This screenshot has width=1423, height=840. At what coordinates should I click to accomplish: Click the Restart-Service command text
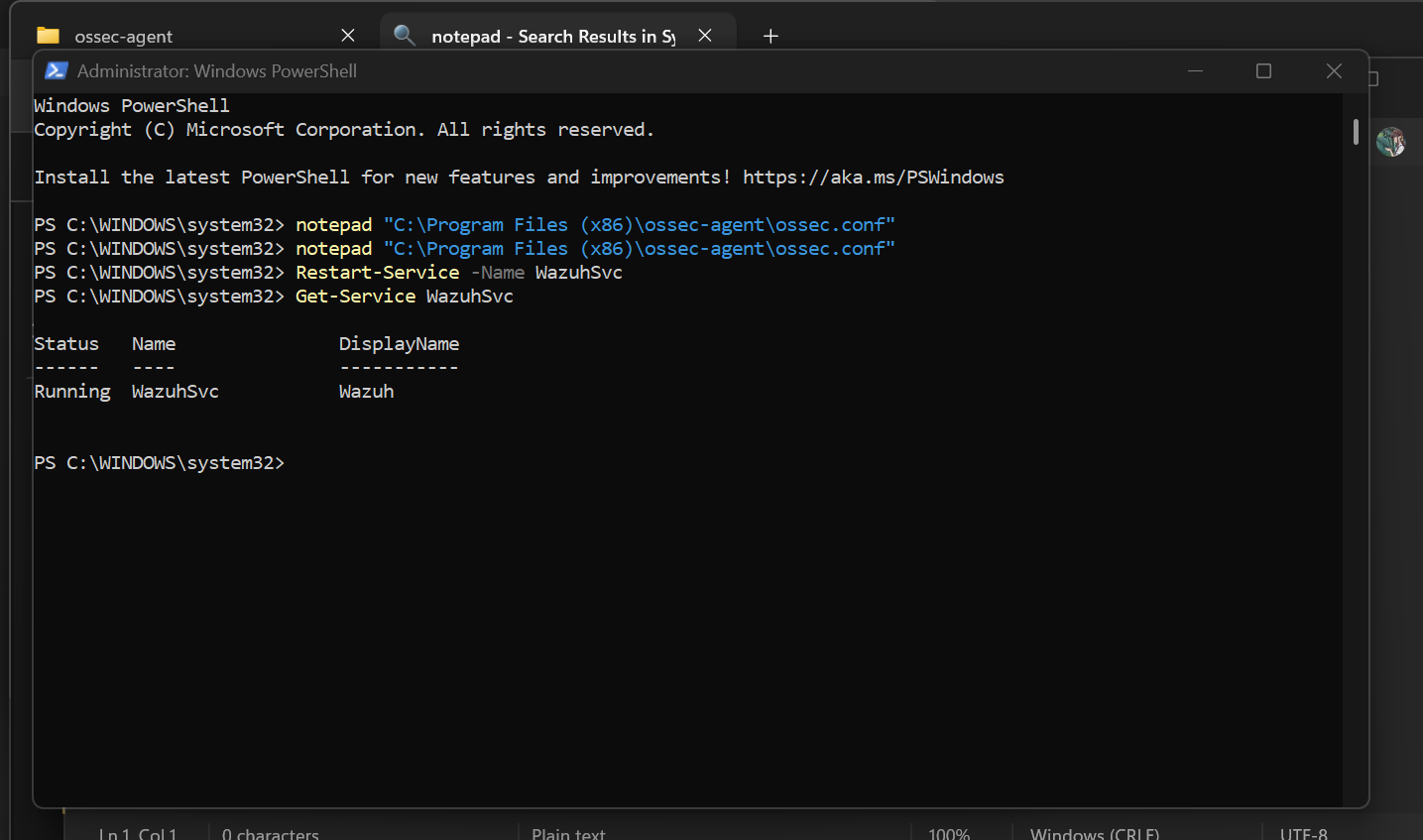pos(377,273)
